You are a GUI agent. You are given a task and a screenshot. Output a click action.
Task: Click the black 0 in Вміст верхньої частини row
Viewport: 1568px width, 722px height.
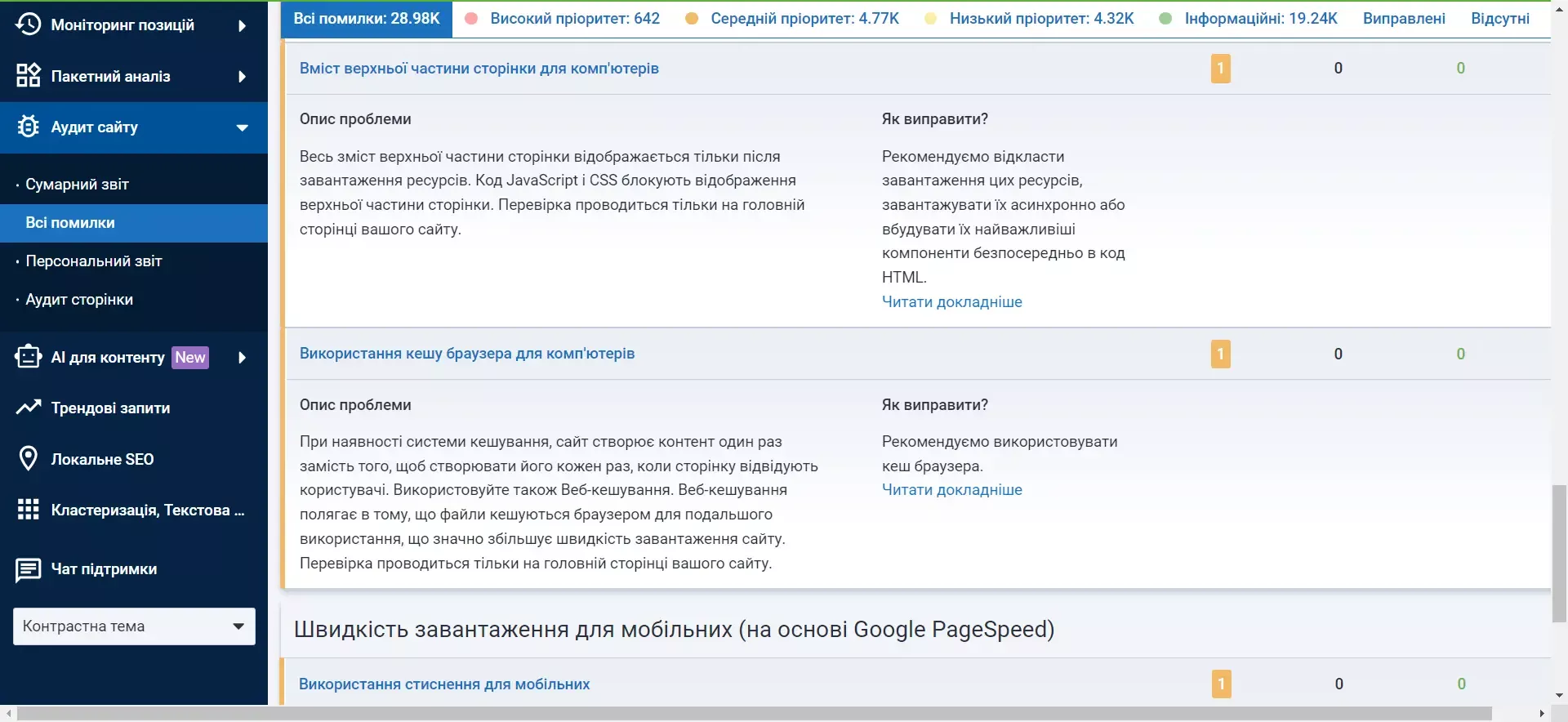(x=1339, y=69)
